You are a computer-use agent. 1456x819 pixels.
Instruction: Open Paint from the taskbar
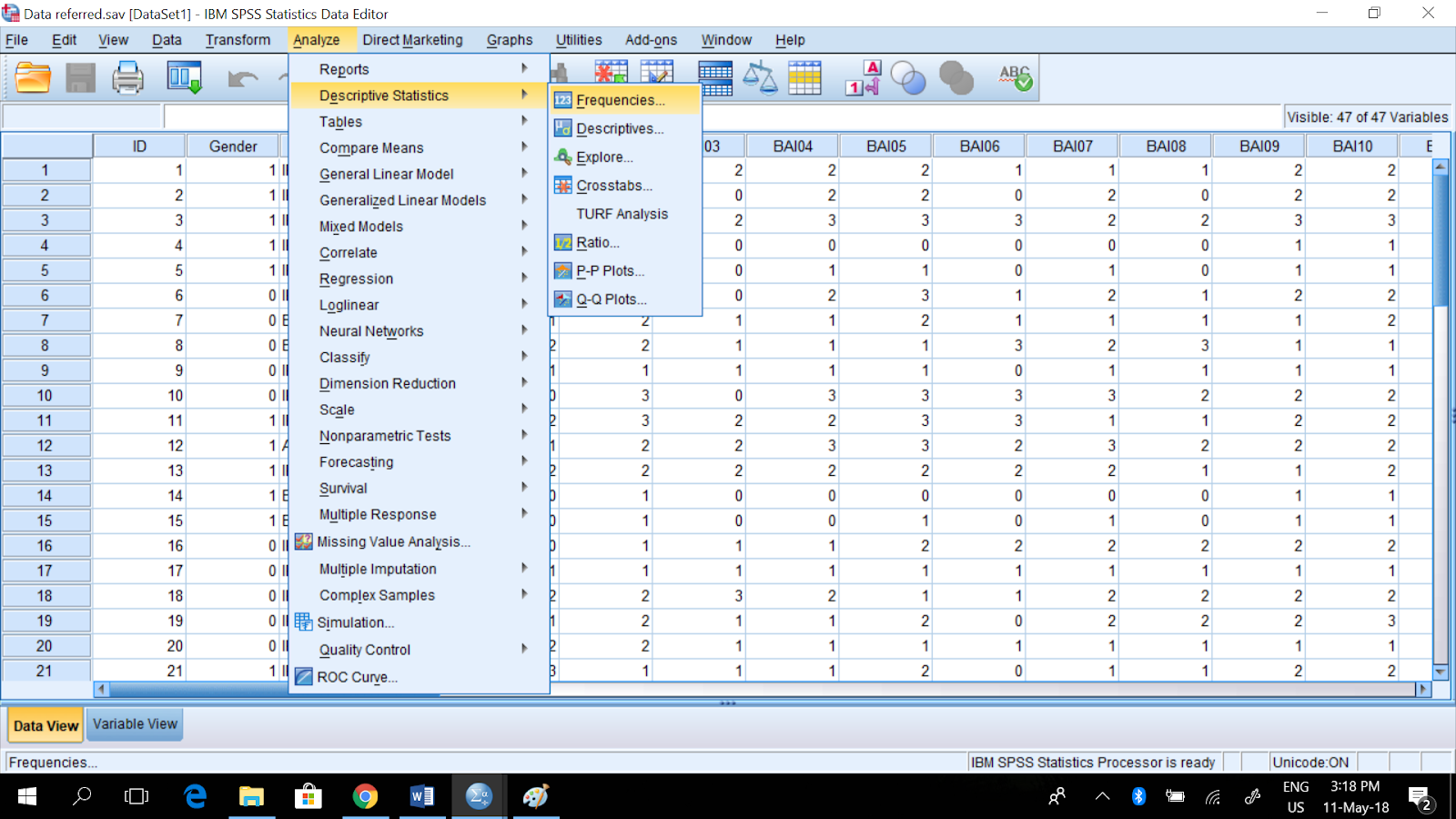[535, 797]
